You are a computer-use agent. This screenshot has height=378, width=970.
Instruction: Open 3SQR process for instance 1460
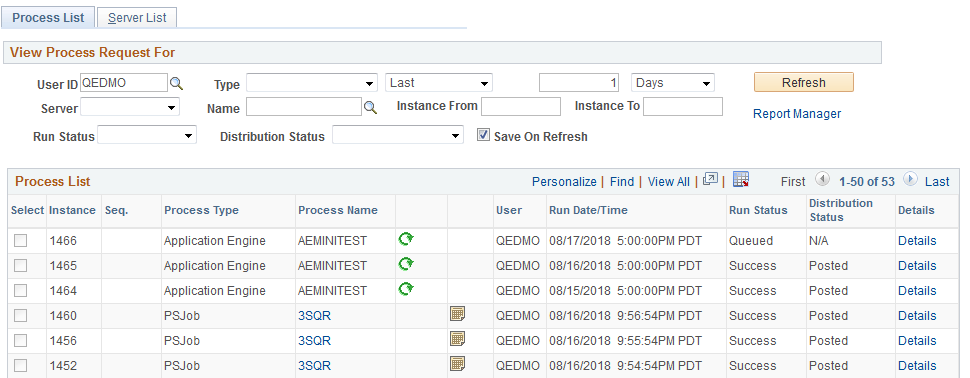click(x=314, y=316)
